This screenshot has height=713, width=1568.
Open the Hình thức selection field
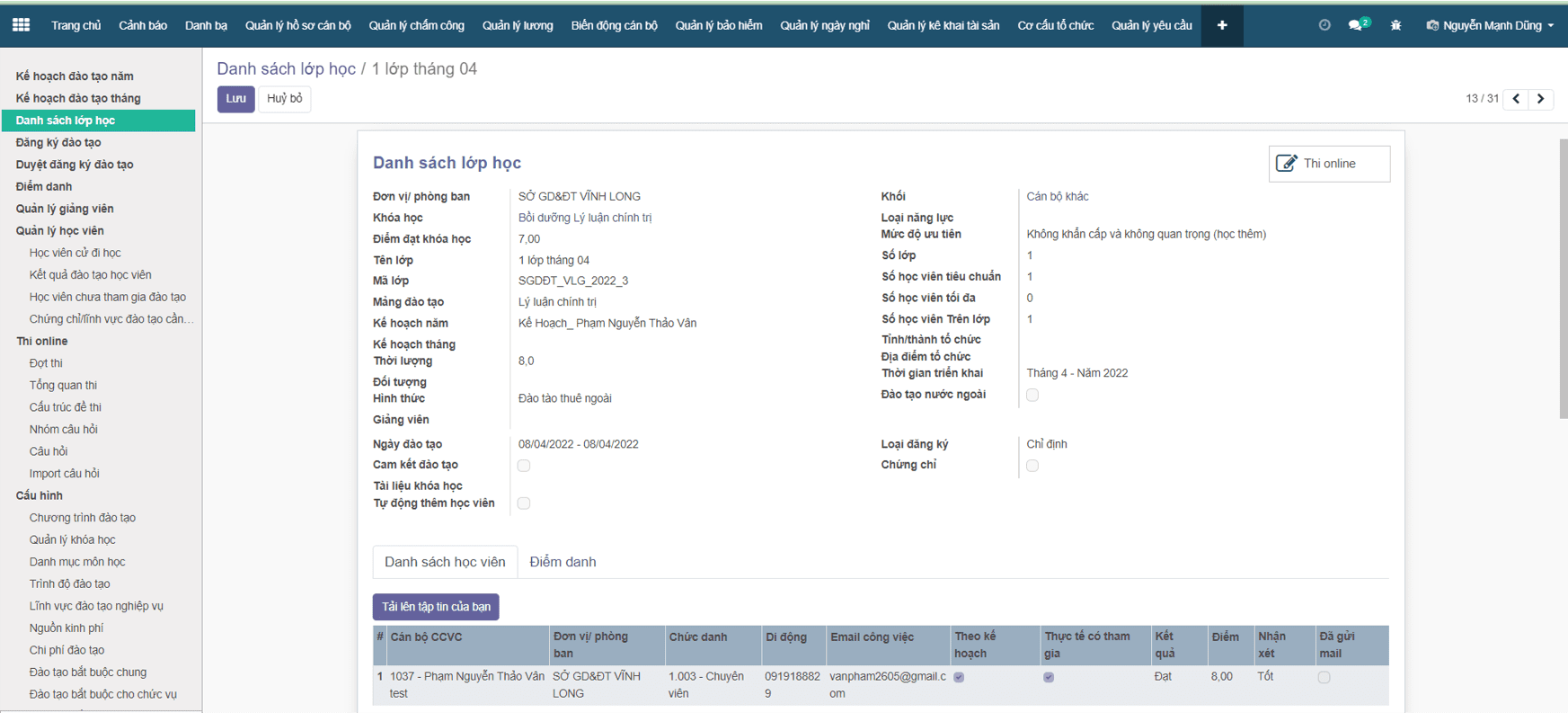coord(683,398)
